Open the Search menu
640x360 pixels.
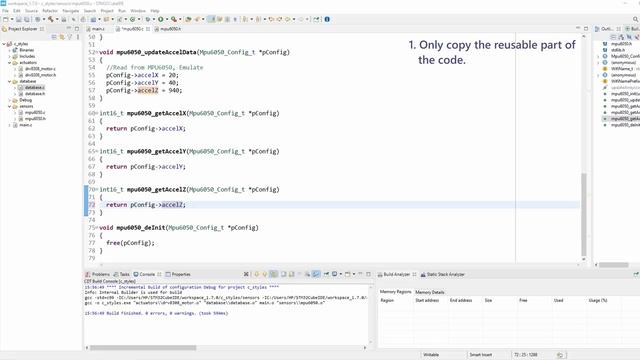[x=90, y=11]
